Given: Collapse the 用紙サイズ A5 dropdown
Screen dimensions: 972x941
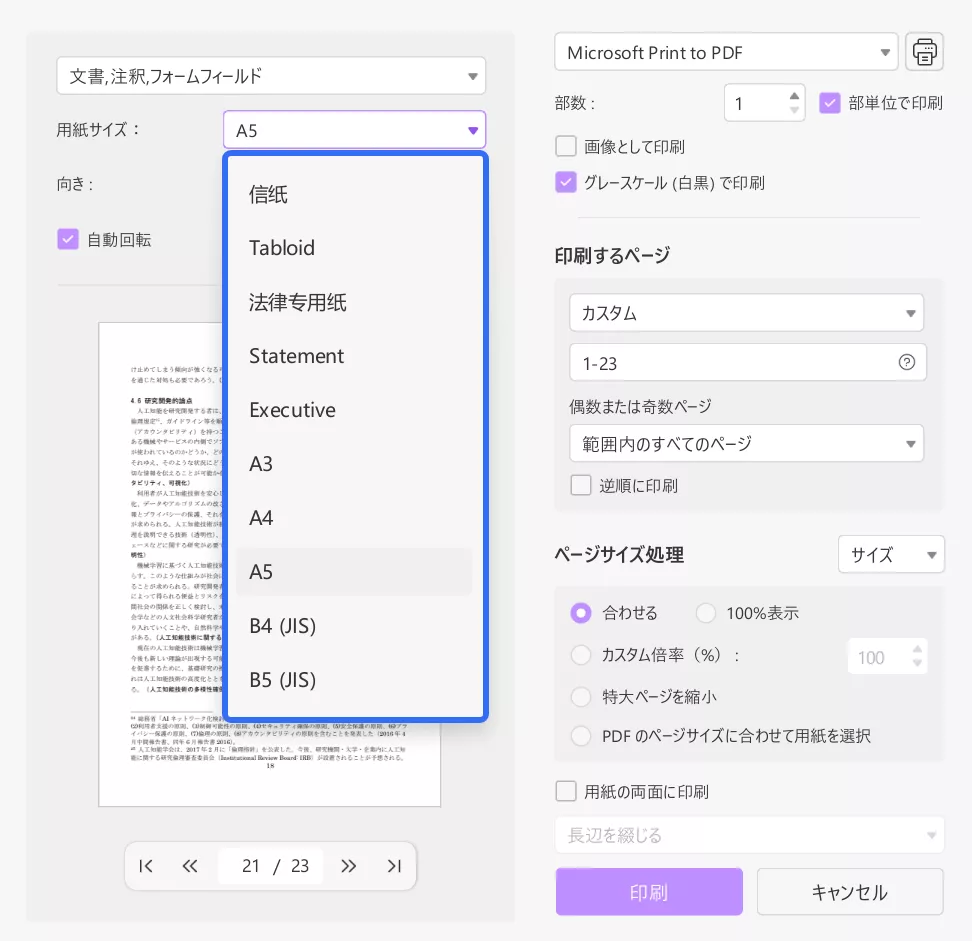Looking at the screenshot, I should (x=355, y=130).
